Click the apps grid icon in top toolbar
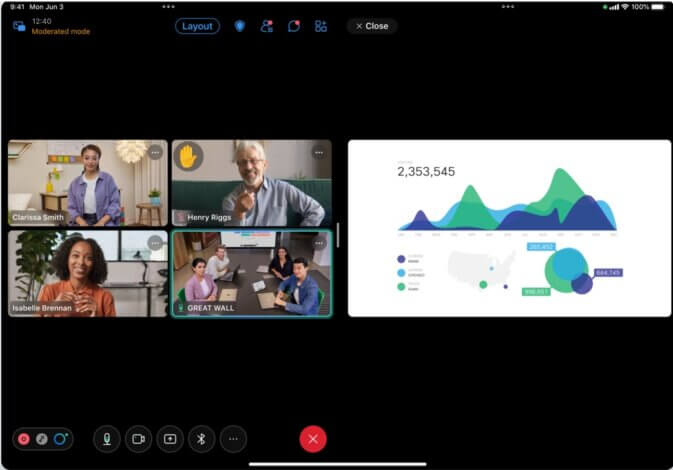This screenshot has height=470, width=673. [321, 26]
